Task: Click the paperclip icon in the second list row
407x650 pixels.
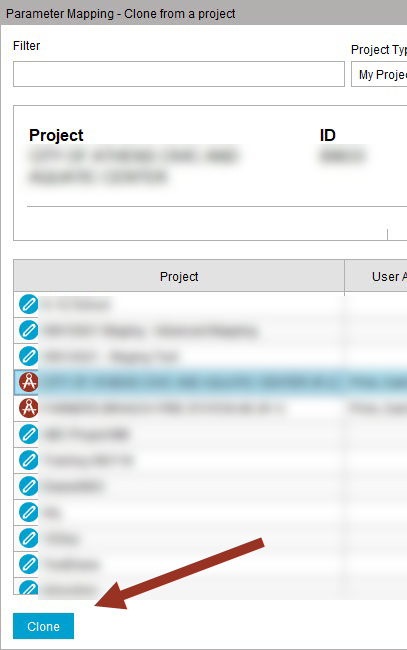Action: (x=29, y=330)
